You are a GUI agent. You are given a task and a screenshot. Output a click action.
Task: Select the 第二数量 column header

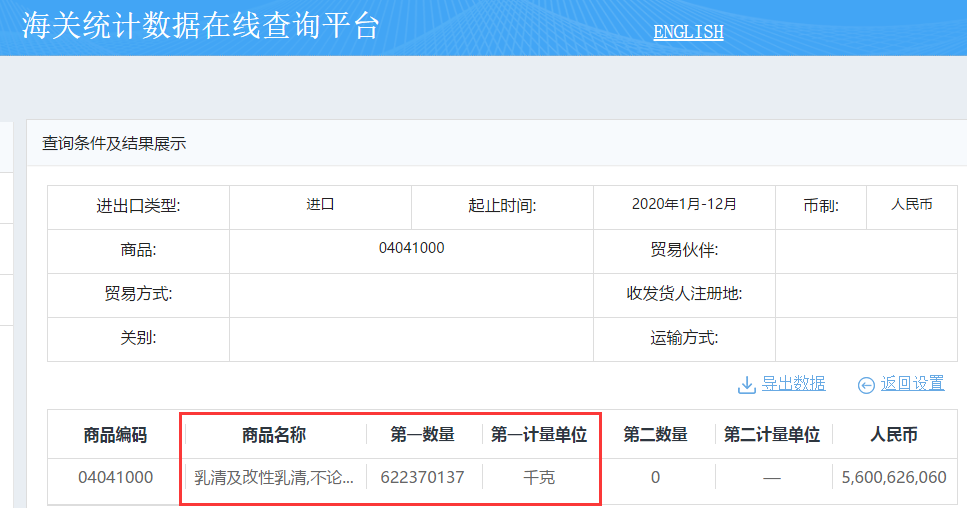pyautogui.click(x=655, y=435)
